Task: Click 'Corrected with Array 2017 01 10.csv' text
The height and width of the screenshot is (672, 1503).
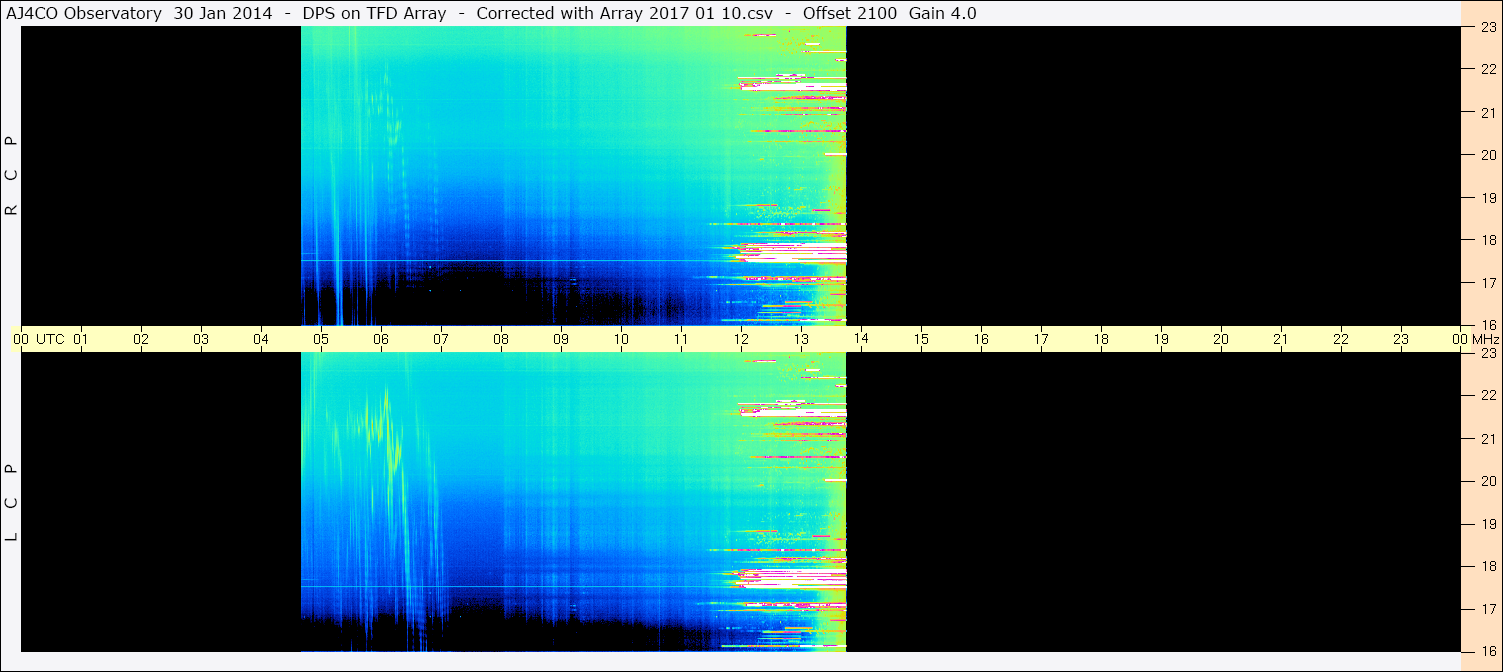Action: click(x=627, y=13)
